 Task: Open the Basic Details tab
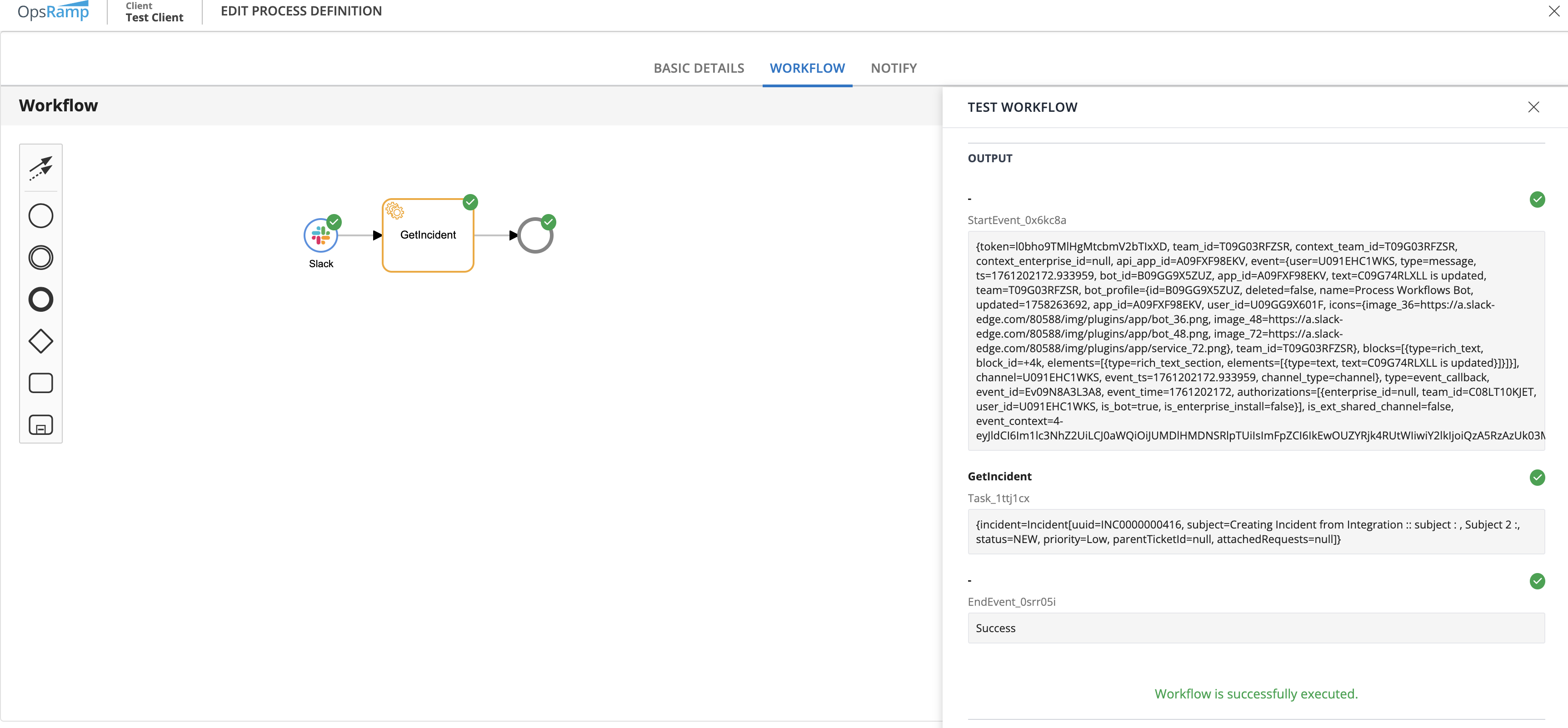[698, 68]
